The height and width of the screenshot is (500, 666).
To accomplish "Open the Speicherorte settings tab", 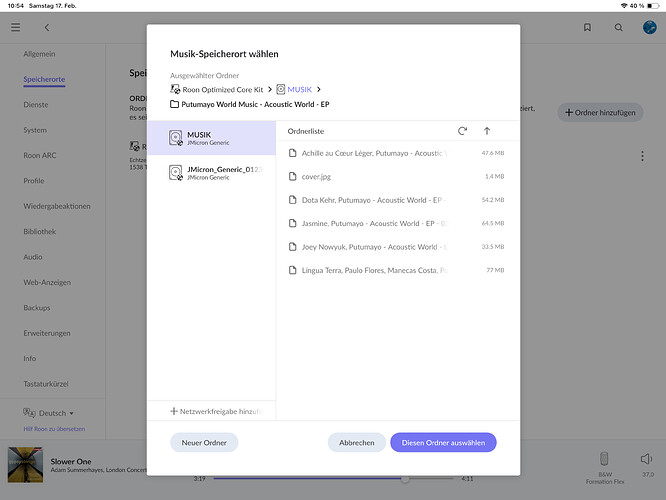I will pyautogui.click(x=44, y=79).
